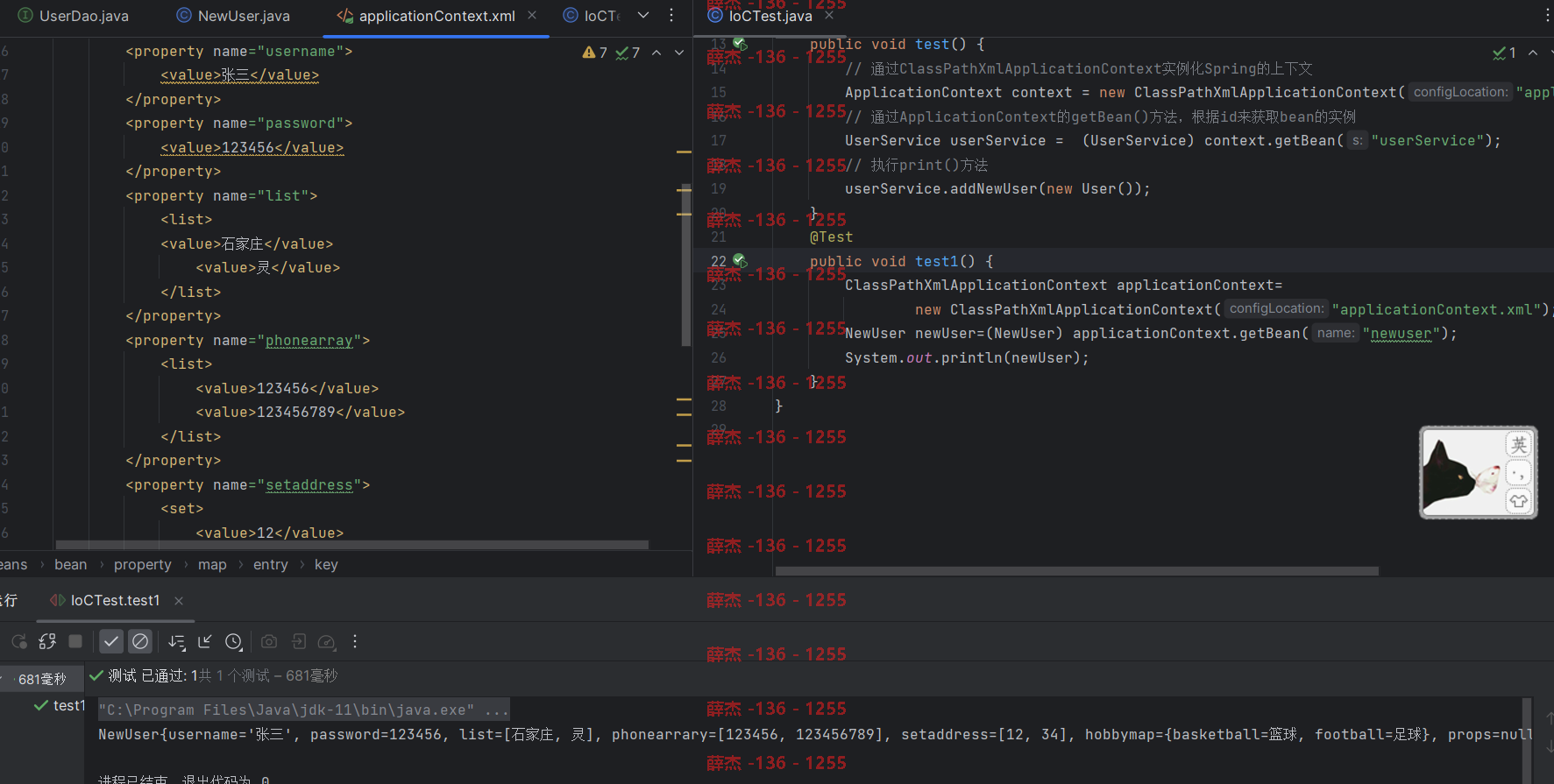Open the profiler gauge dropdown
Image resolution: width=1554 pixels, height=784 pixels.
pyautogui.click(x=327, y=642)
